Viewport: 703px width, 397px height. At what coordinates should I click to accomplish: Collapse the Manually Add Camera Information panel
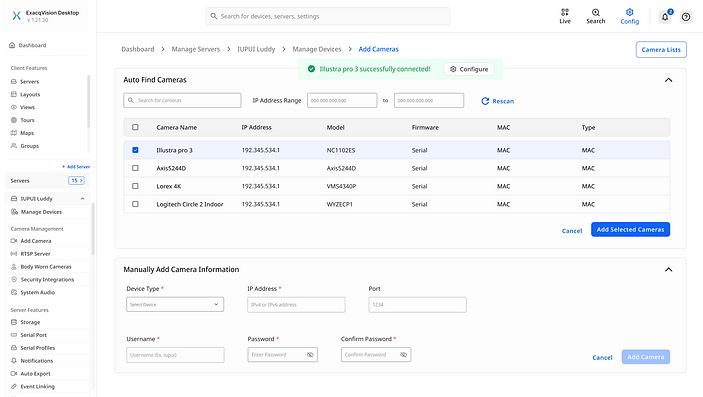tap(668, 270)
